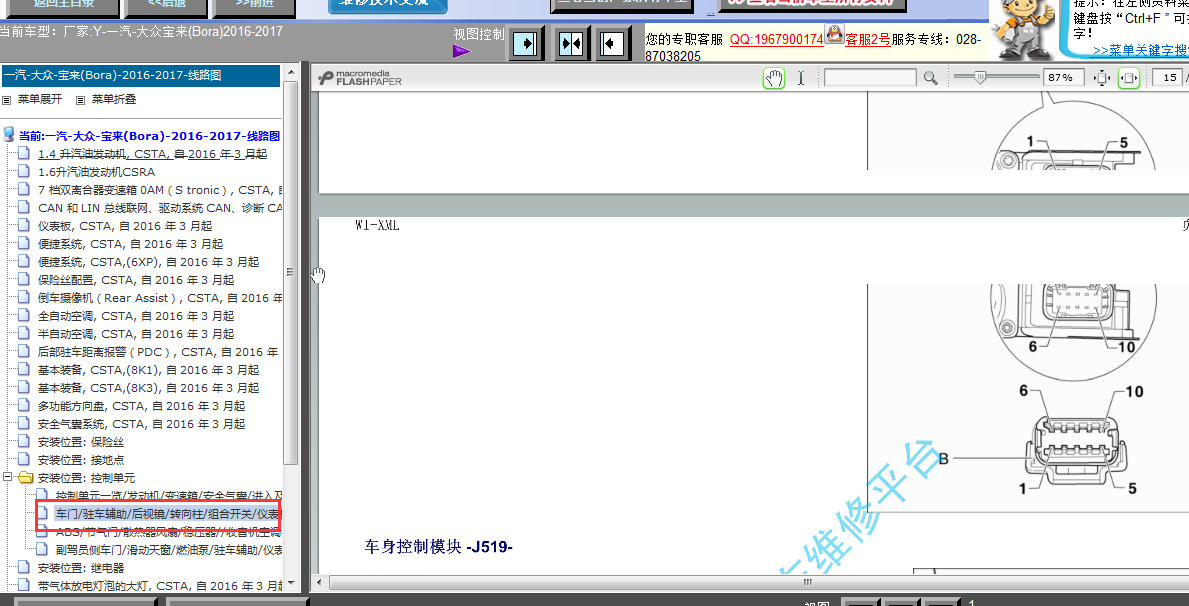Screen dimensions: 1189x606
Task: Open 安全气囊系统, CSTA tree item
Action: coord(141,424)
